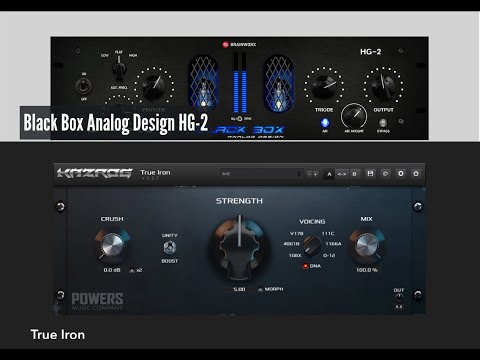Click the Kazrog logo
The image size is (480, 360).
click(x=94, y=173)
